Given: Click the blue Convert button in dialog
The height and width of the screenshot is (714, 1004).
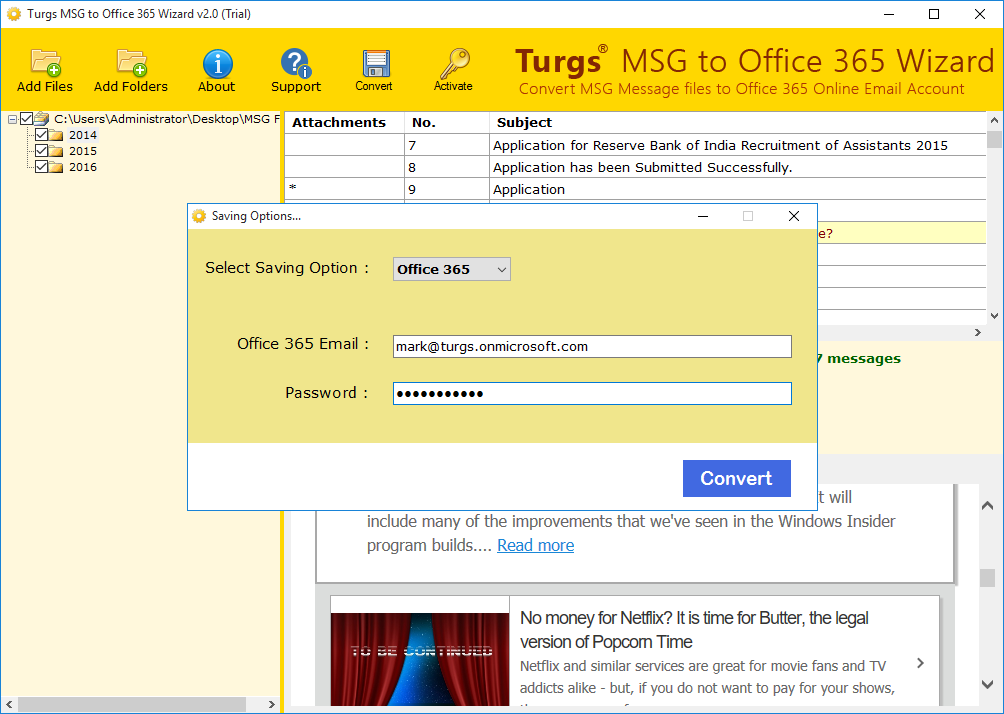Looking at the screenshot, I should point(736,478).
